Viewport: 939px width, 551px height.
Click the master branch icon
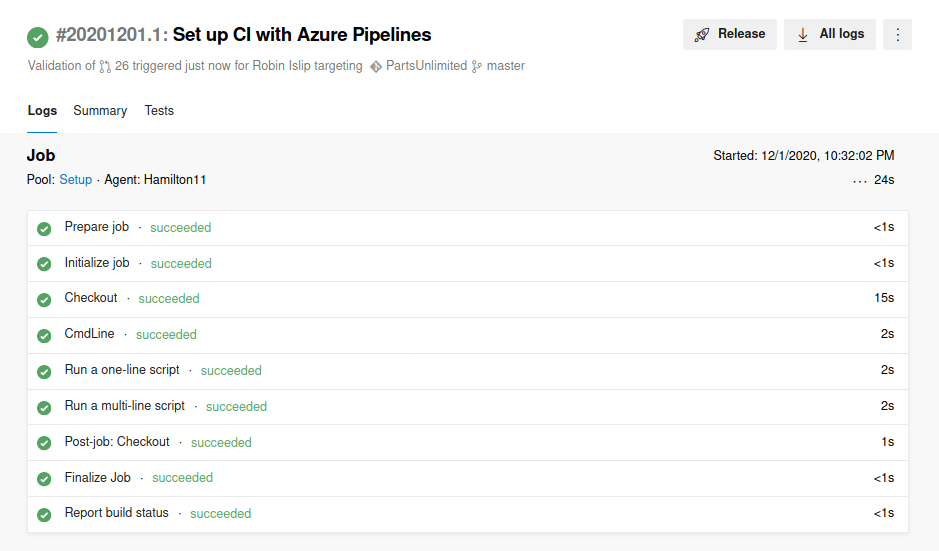(477, 66)
